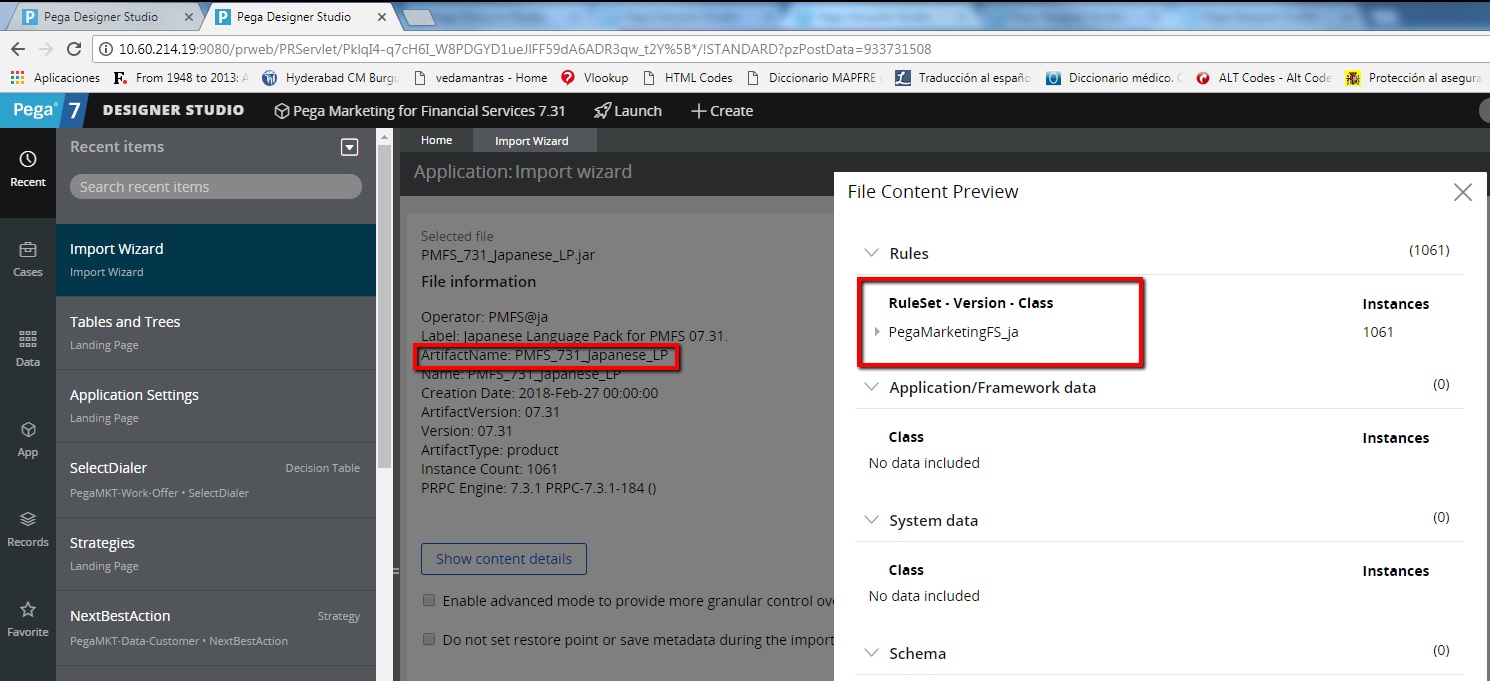Open the Hyderabad CM bookmark
The width and height of the screenshot is (1490, 681).
(x=331, y=77)
